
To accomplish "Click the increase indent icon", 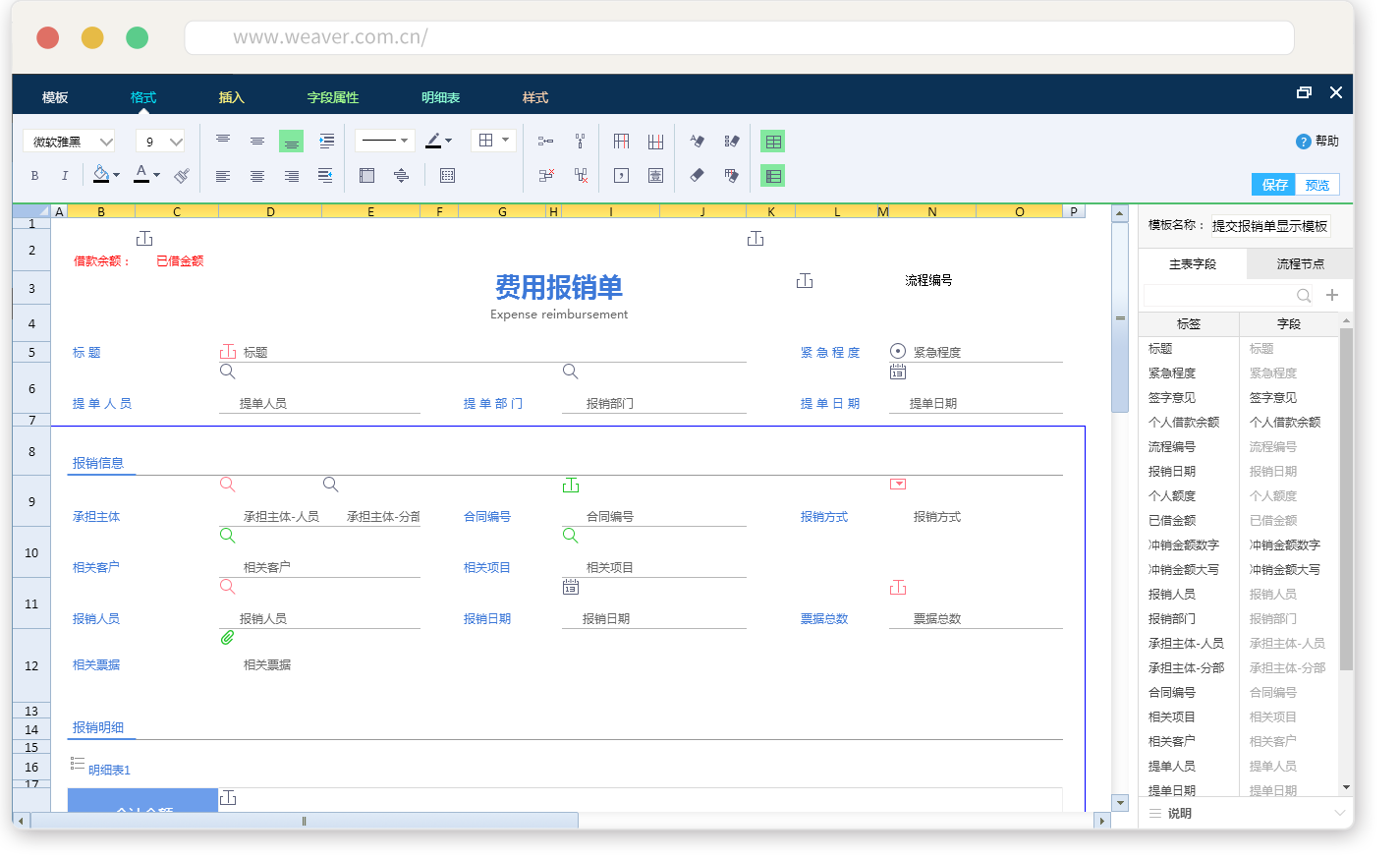I will pos(326,142).
